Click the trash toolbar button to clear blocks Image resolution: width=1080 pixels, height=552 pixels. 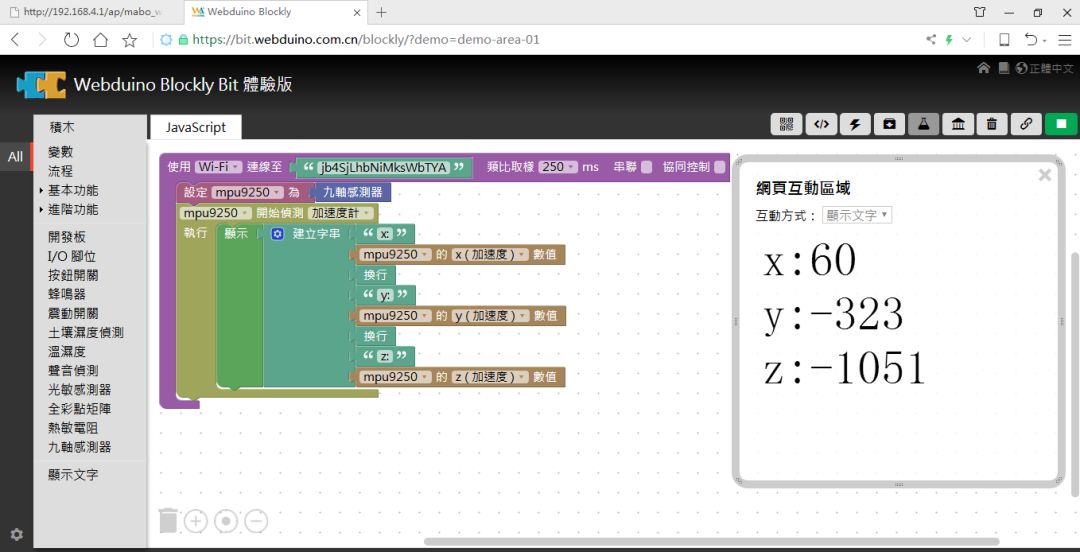click(x=992, y=124)
